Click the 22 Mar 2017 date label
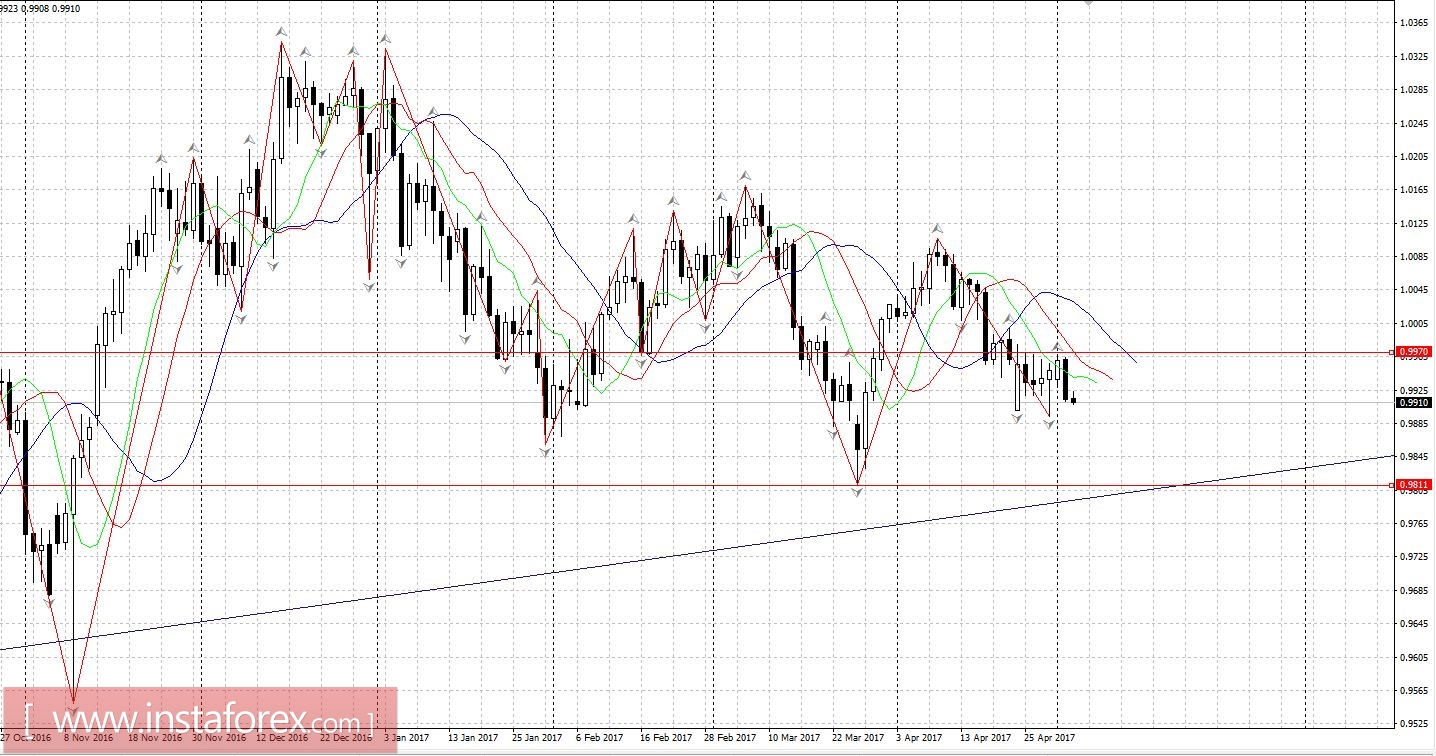 [x=858, y=738]
